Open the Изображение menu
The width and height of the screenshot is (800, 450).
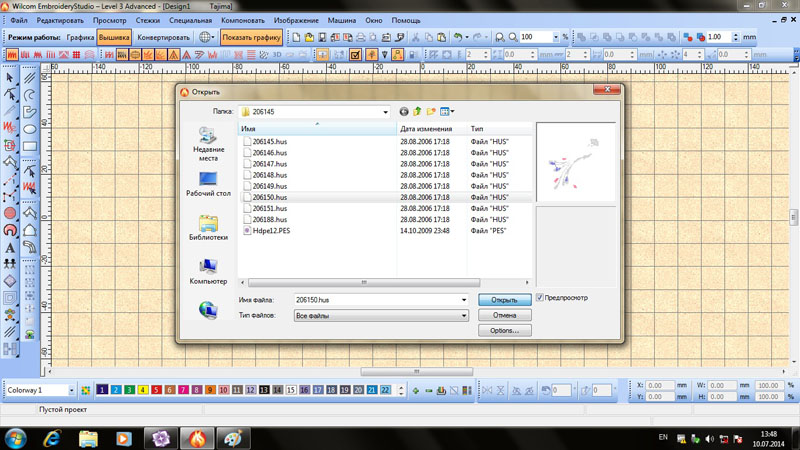click(x=297, y=20)
